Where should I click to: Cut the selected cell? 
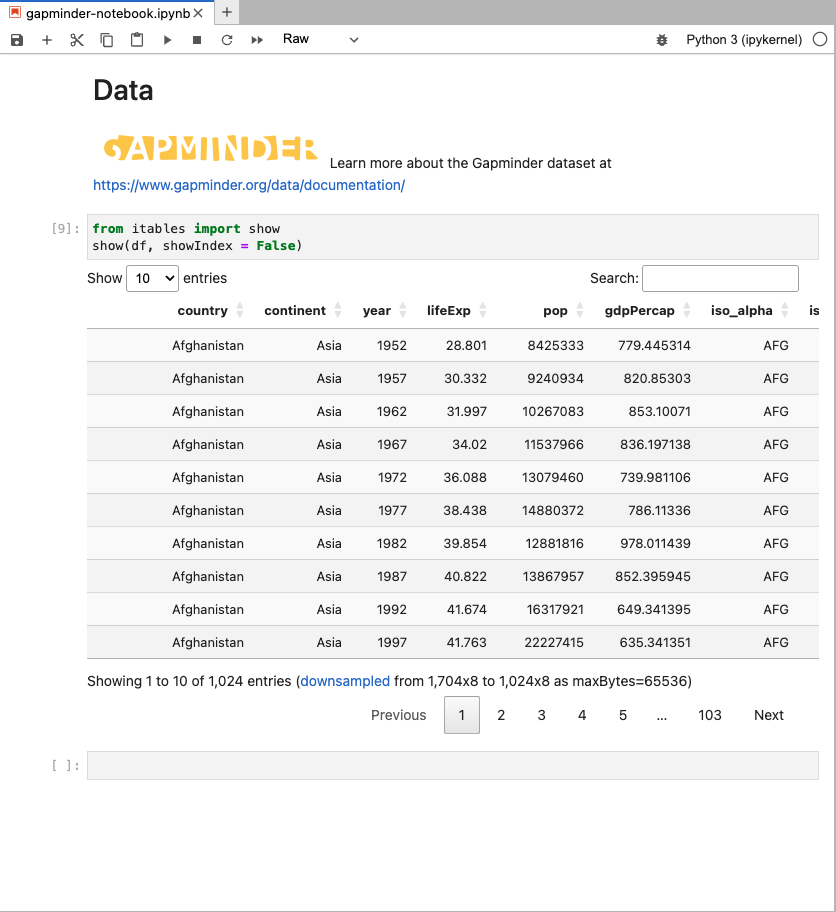tap(76, 40)
